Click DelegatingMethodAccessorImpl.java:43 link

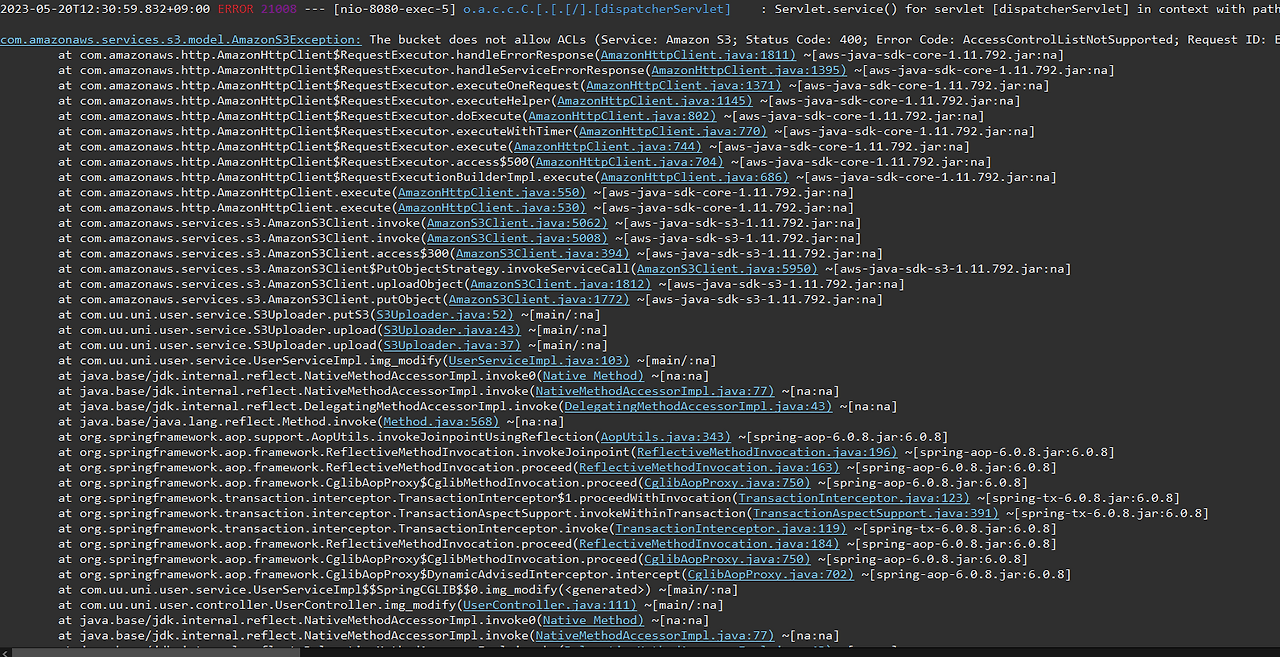(698, 406)
